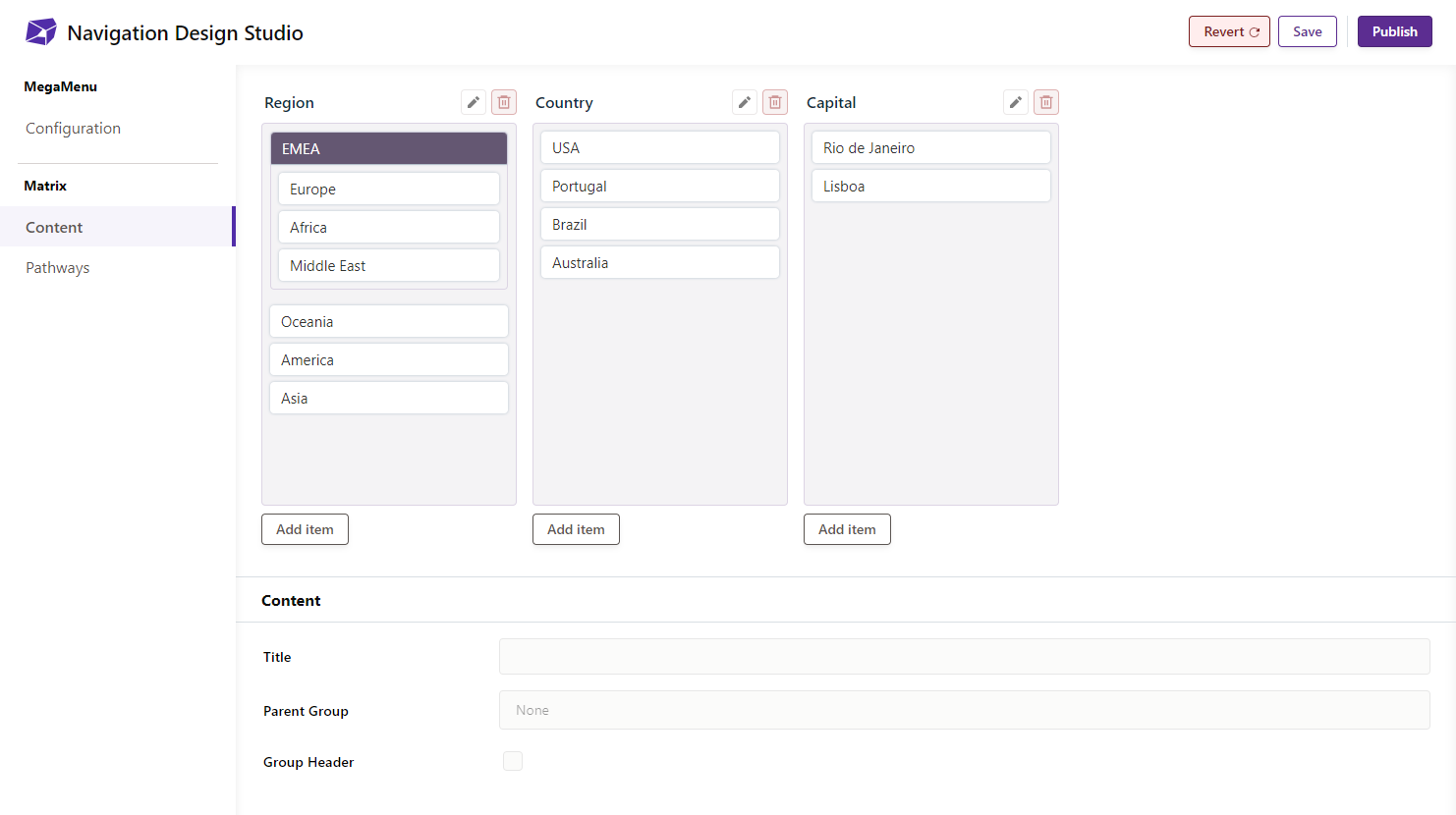The image size is (1456, 815).
Task: Select the Europe item in Region
Action: point(389,189)
